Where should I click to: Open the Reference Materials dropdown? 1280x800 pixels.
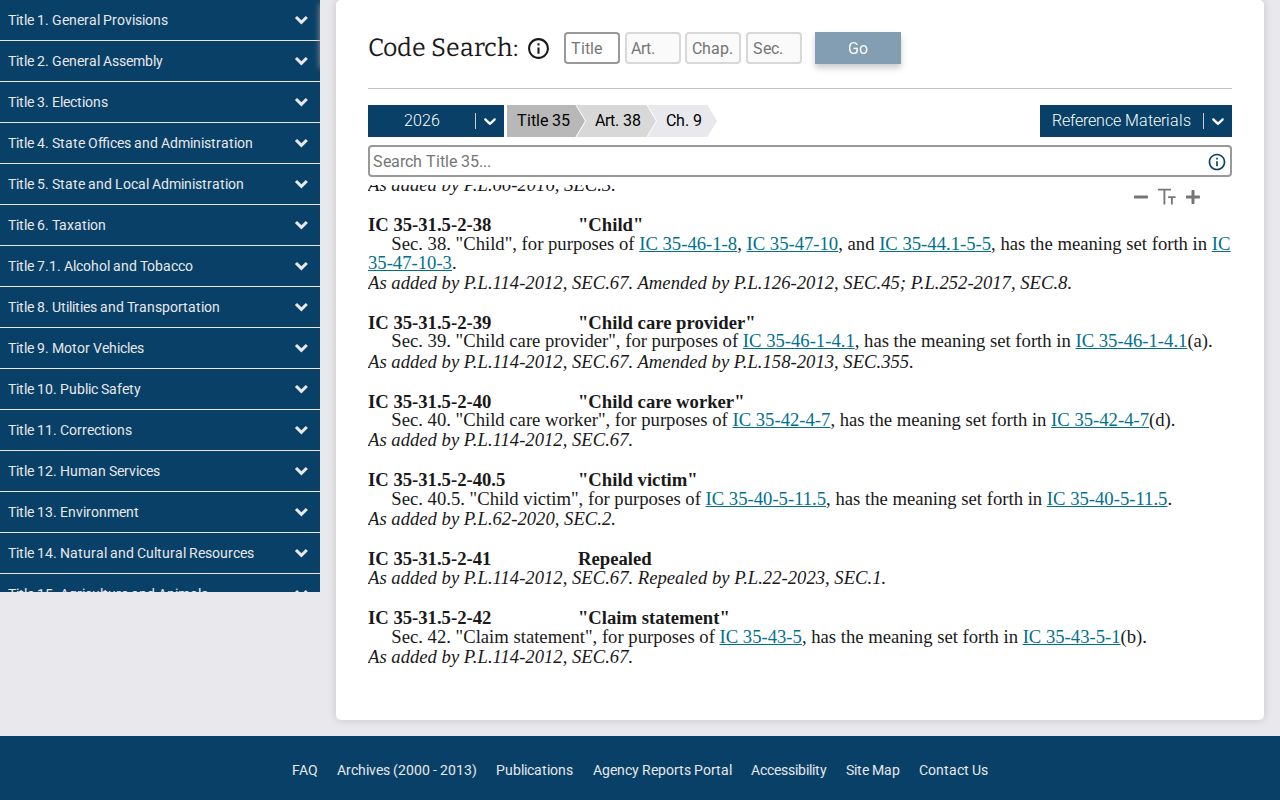(1136, 121)
